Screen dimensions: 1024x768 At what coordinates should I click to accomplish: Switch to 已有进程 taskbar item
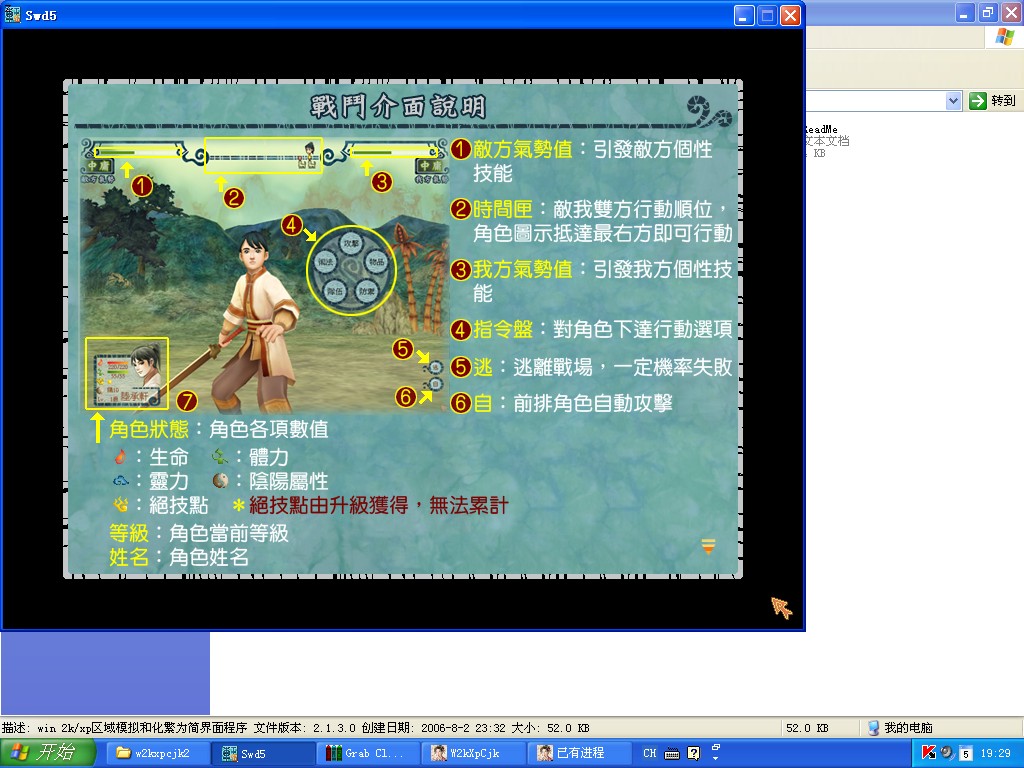579,753
